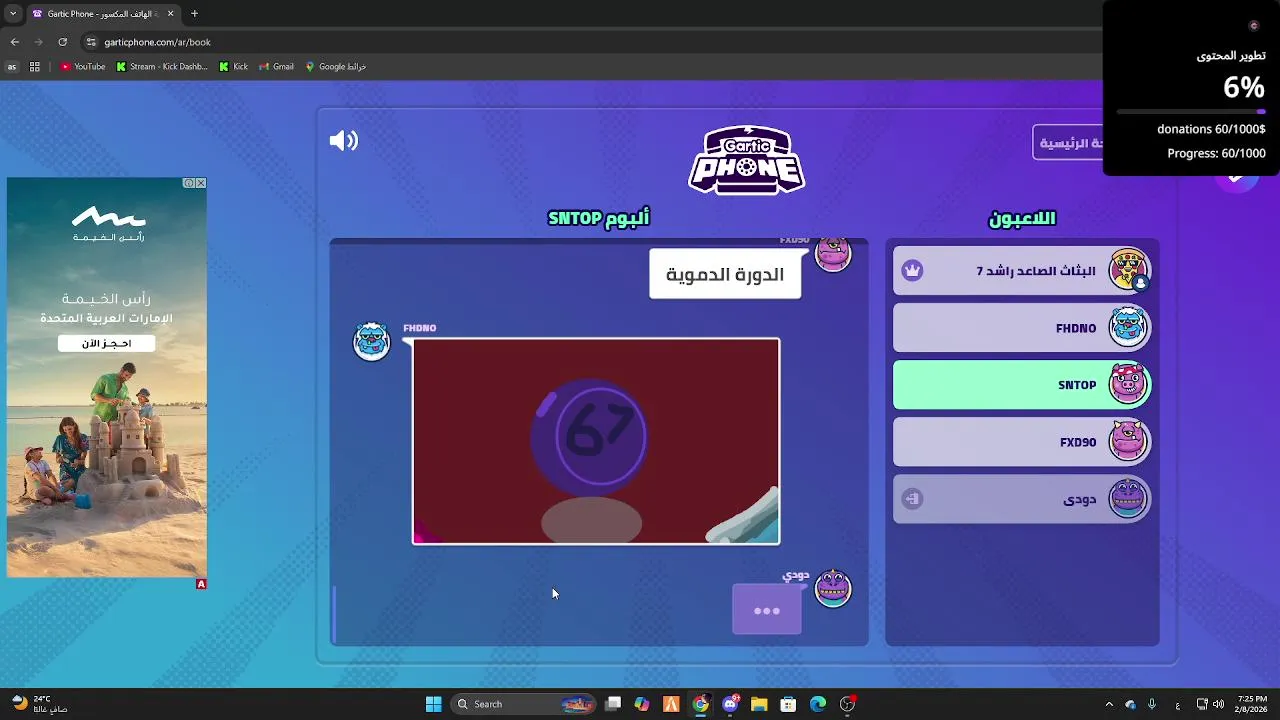The width and height of the screenshot is (1280, 720).
Task: Open File Explorer from taskbar
Action: 759,704
